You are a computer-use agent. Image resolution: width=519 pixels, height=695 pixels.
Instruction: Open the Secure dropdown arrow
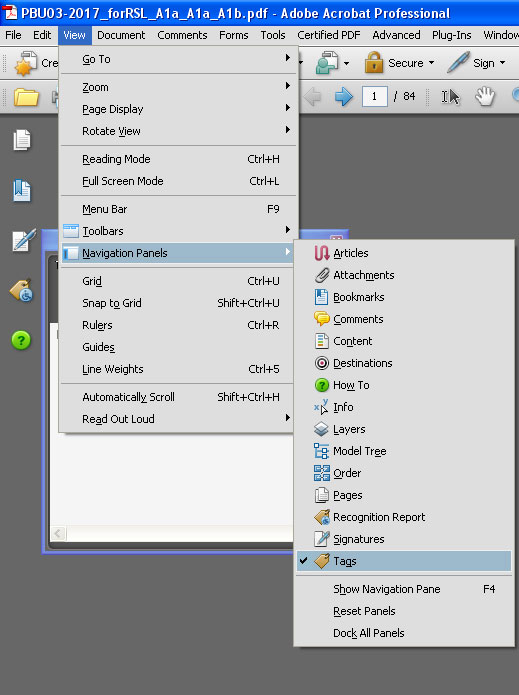431,63
